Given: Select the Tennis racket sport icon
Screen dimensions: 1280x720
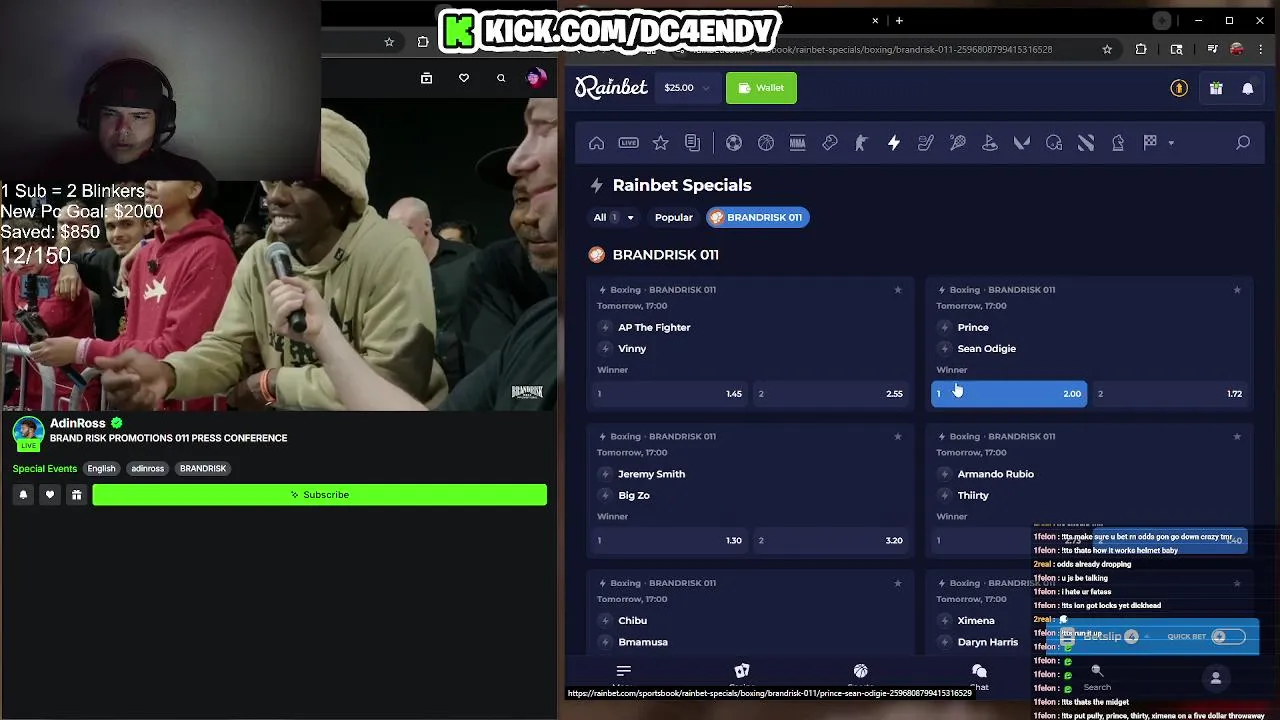Looking at the screenshot, I should tap(958, 143).
